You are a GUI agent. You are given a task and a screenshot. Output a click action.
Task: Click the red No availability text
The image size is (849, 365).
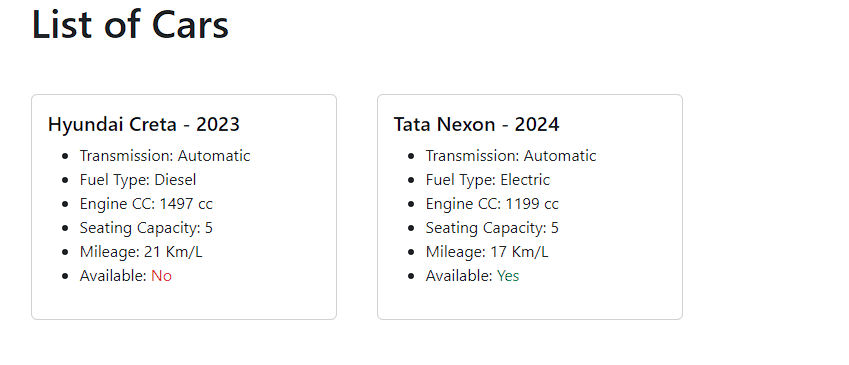[161, 276]
